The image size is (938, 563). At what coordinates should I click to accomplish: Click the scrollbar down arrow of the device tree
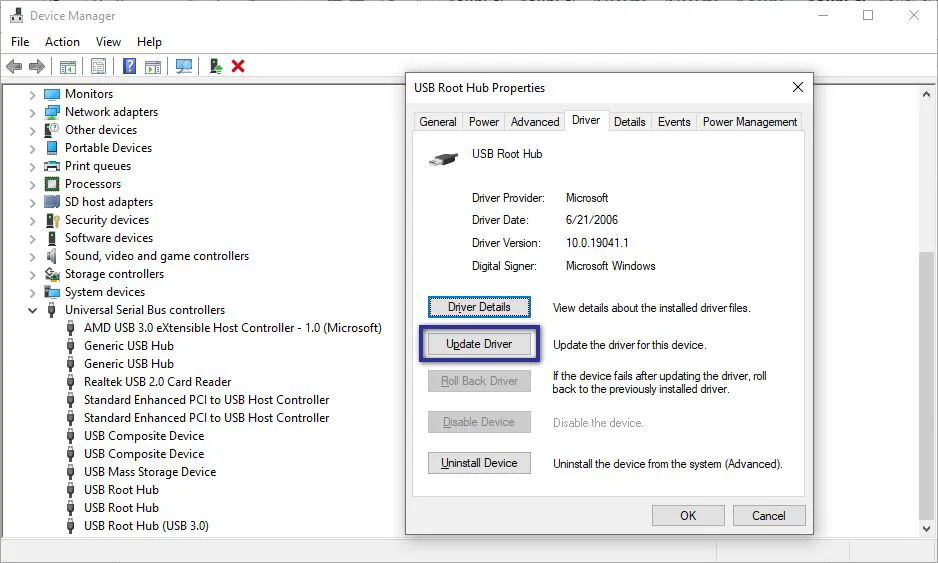click(x=926, y=528)
